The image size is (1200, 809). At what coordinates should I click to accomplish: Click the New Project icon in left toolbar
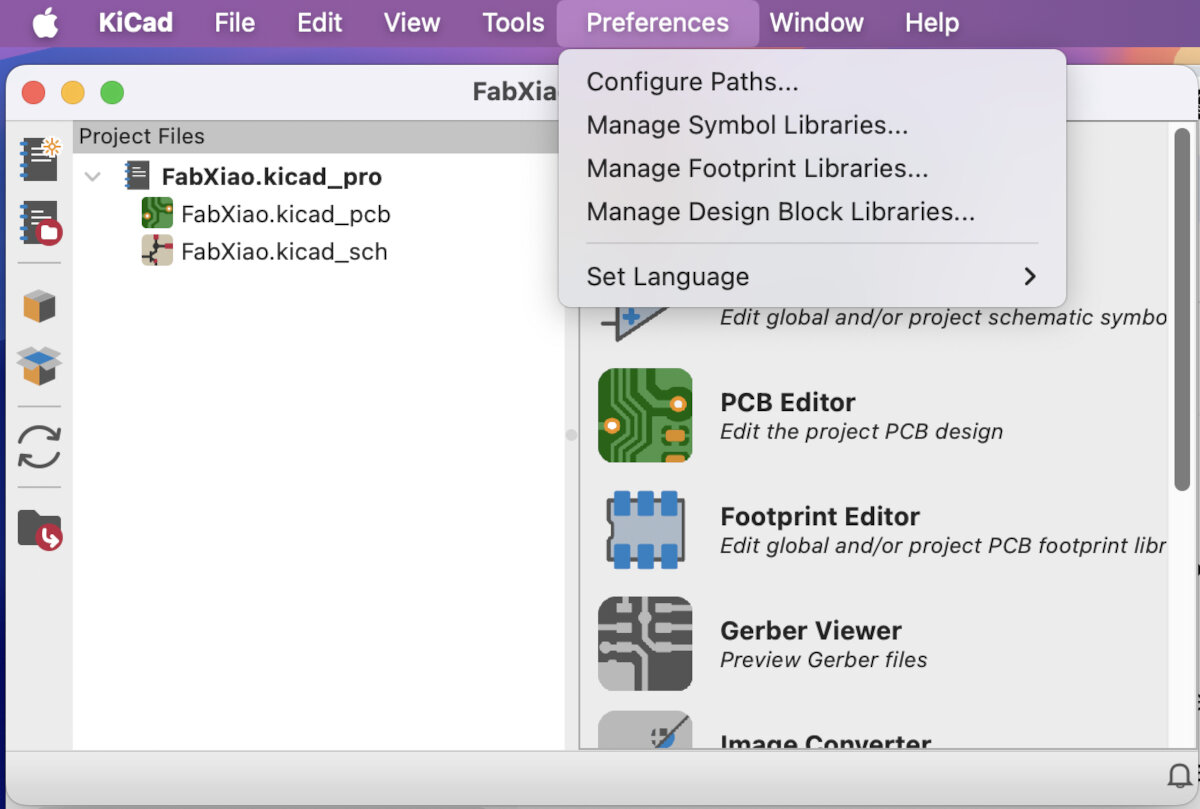pyautogui.click(x=40, y=160)
